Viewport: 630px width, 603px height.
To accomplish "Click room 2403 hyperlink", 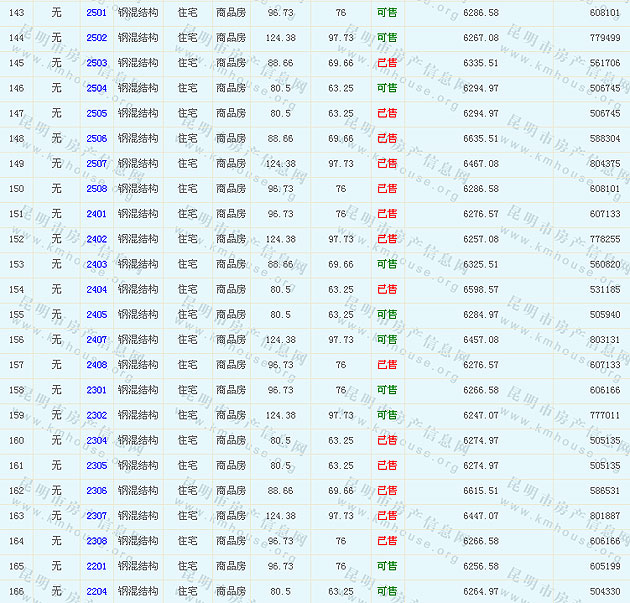I will click(x=97, y=265).
